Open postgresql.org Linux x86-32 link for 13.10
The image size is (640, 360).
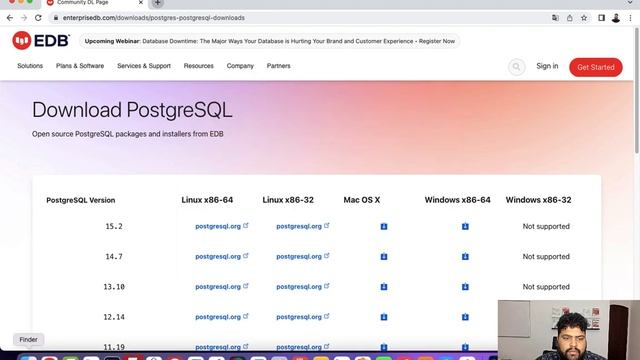tap(303, 287)
